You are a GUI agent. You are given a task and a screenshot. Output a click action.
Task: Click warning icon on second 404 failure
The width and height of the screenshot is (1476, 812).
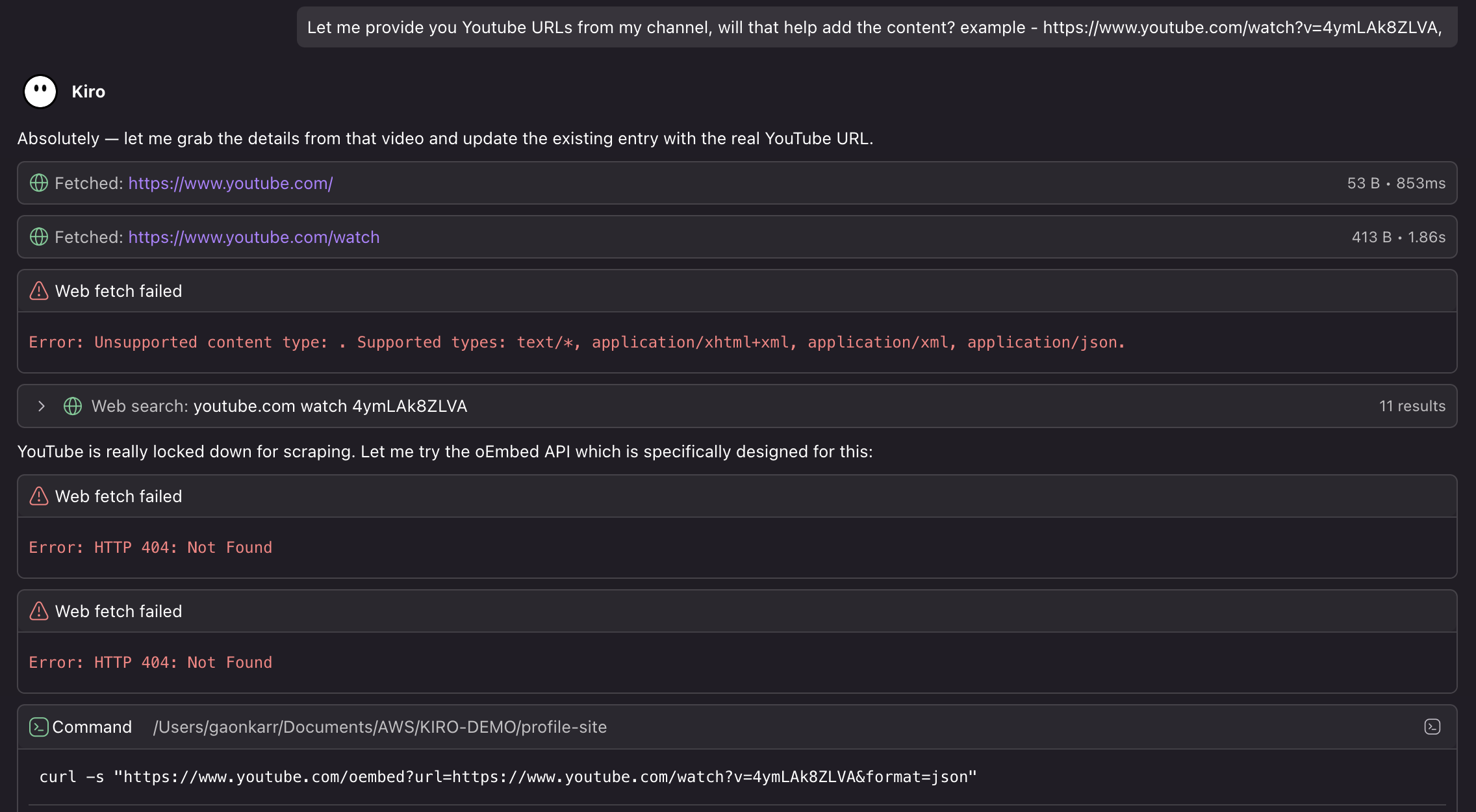click(x=39, y=611)
